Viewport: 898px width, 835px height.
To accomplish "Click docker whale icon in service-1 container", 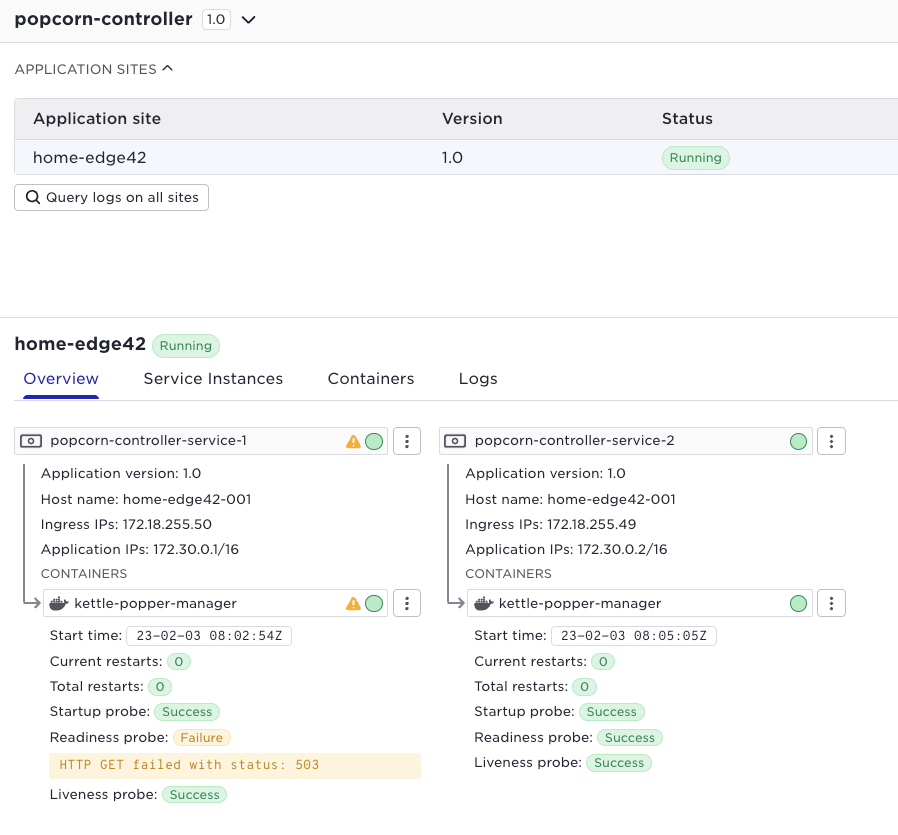I will tap(58, 604).
